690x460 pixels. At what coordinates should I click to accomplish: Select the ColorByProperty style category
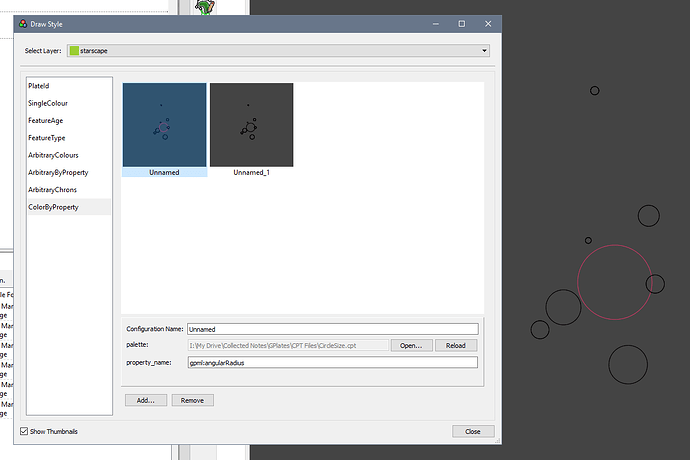(x=69, y=207)
